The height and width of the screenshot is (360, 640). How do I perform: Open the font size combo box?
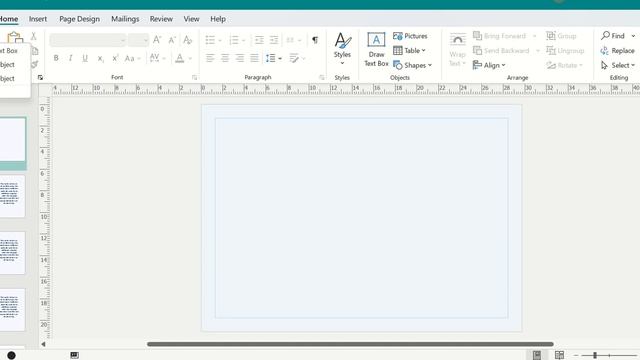(138, 40)
